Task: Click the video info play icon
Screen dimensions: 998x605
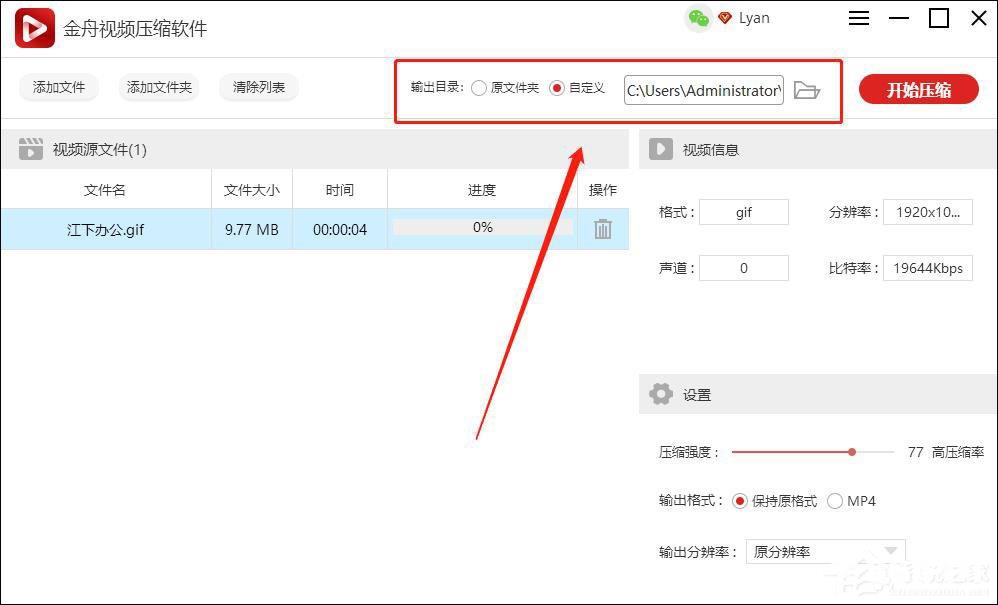Action: click(x=661, y=150)
